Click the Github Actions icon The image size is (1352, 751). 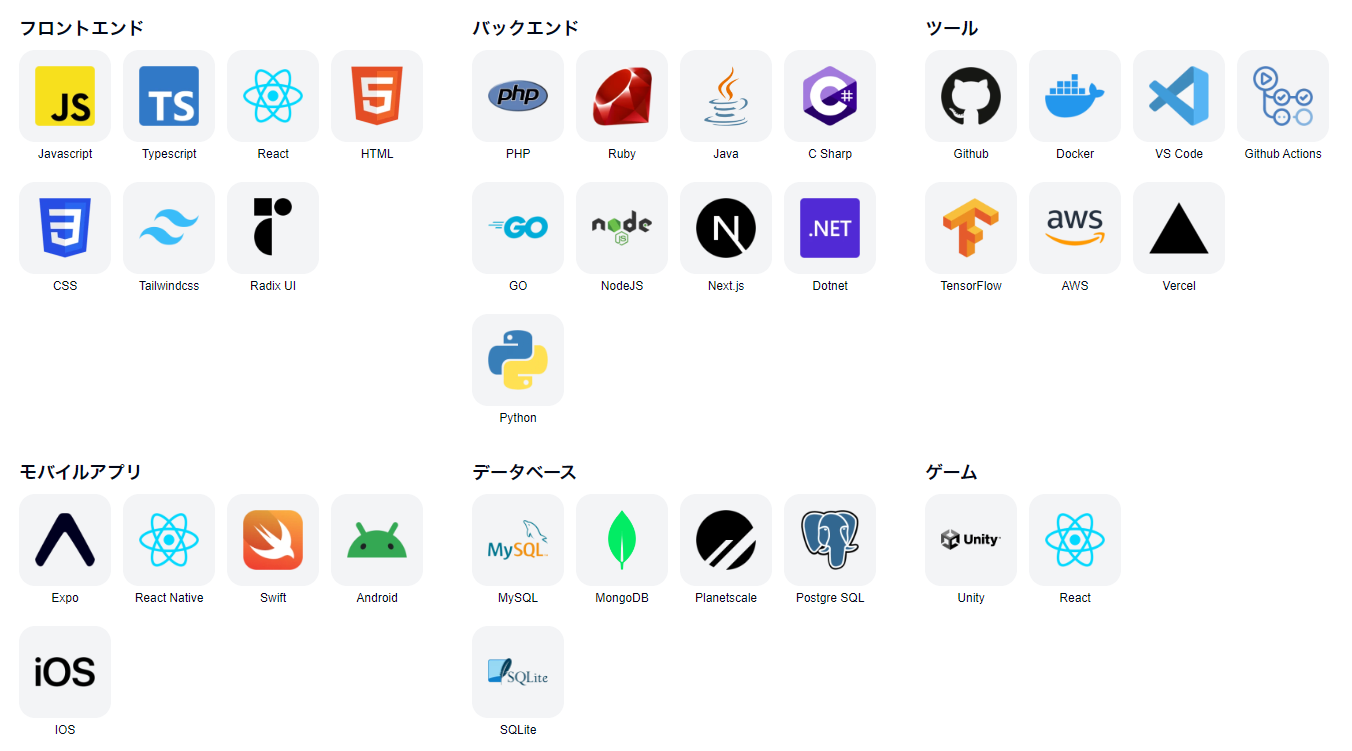[1283, 96]
